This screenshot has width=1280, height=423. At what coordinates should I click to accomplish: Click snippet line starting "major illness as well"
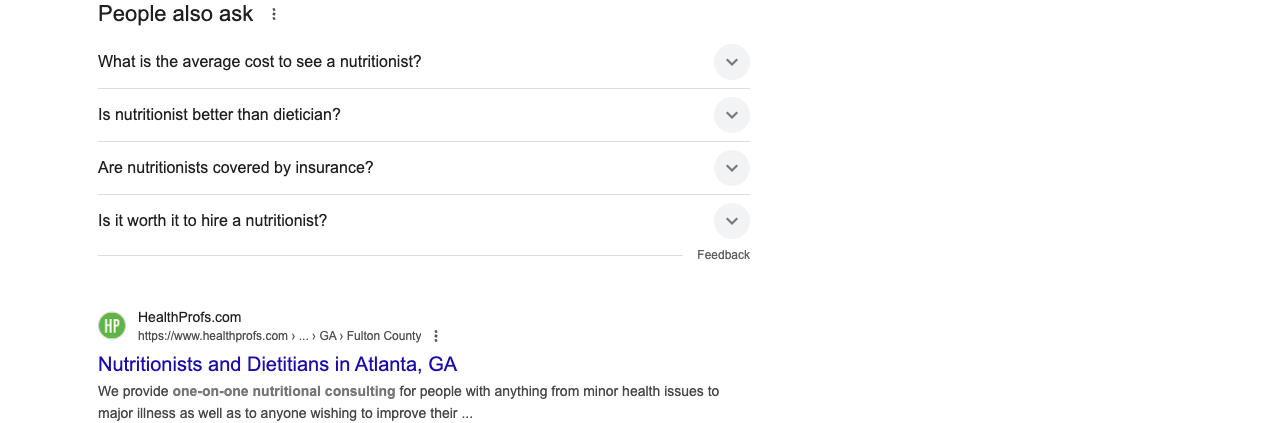click(x=285, y=413)
